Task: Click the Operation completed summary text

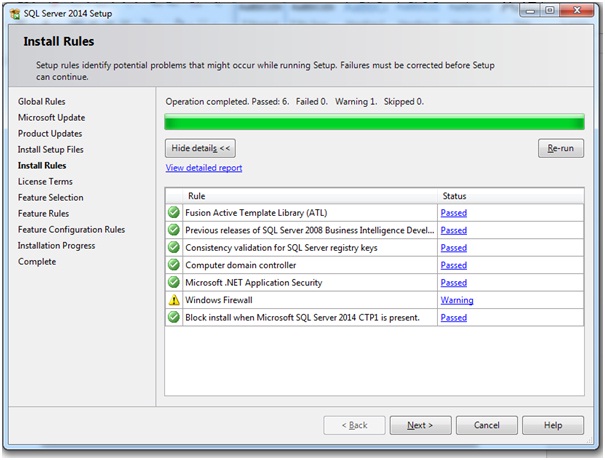Action: [295, 102]
